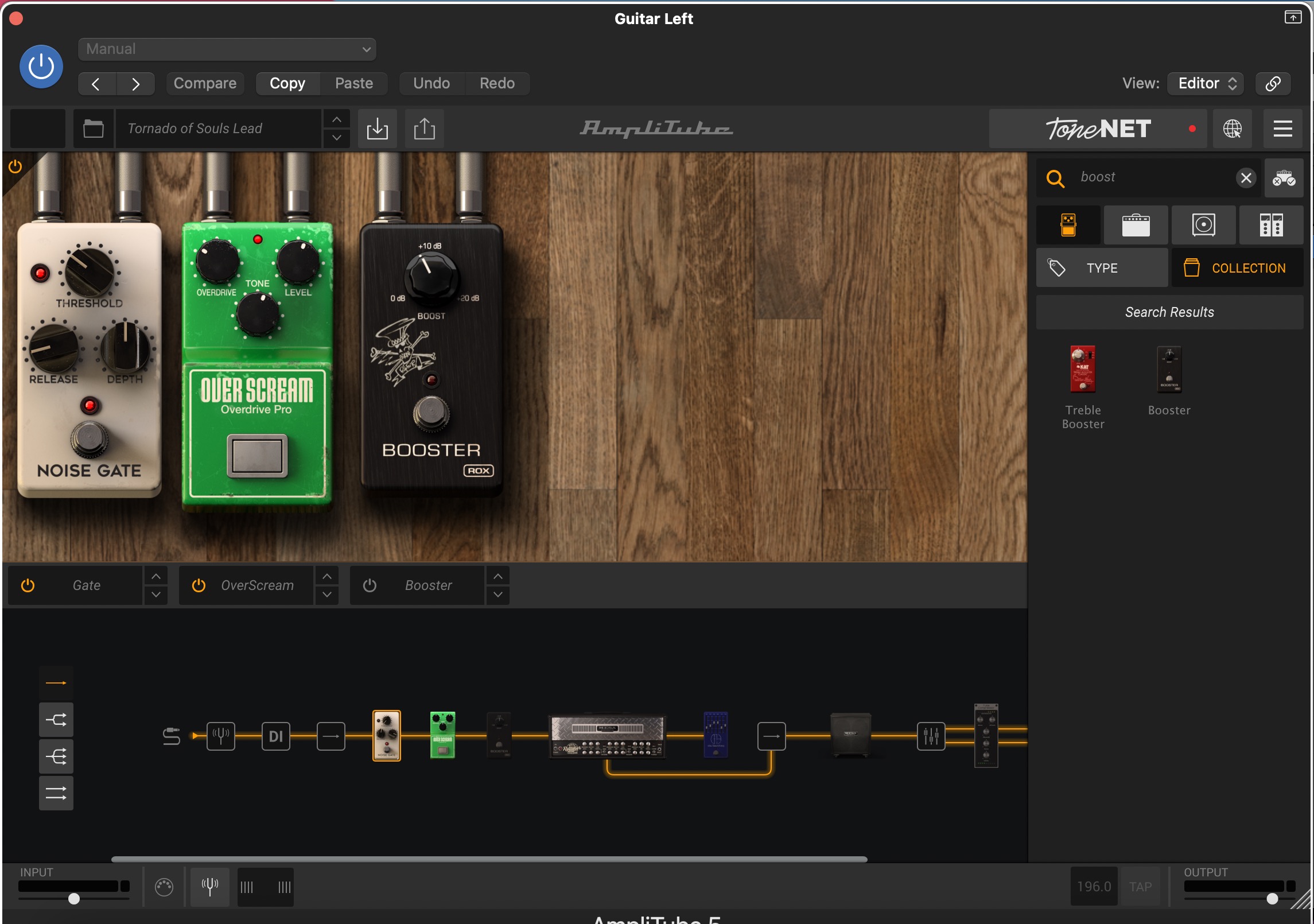Click the Redo button
This screenshot has height=924, width=1314.
tap(497, 84)
